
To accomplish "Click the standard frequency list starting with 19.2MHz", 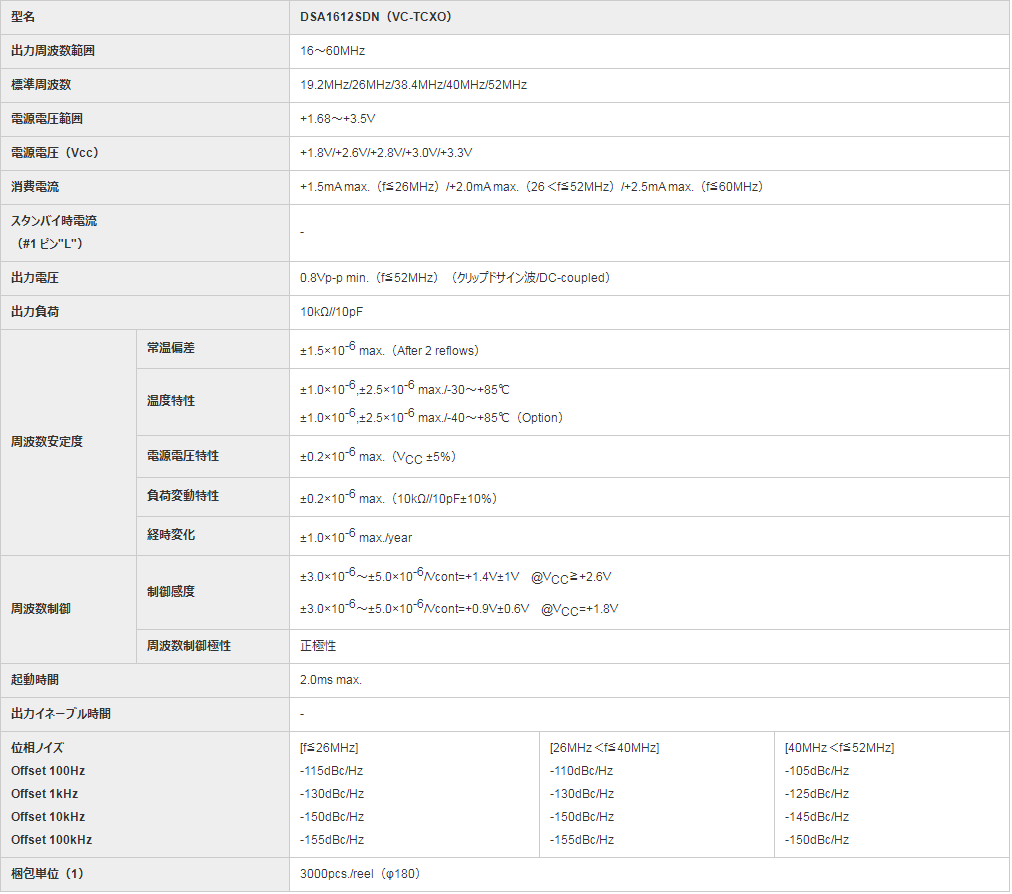I will coord(413,85).
